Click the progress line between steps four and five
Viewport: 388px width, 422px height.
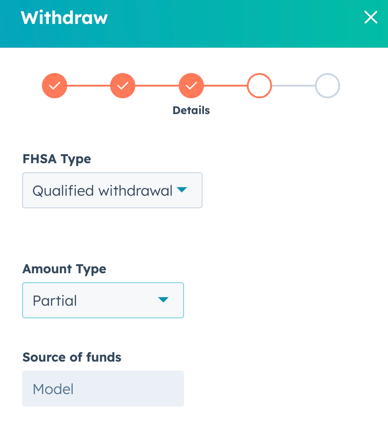(293, 86)
